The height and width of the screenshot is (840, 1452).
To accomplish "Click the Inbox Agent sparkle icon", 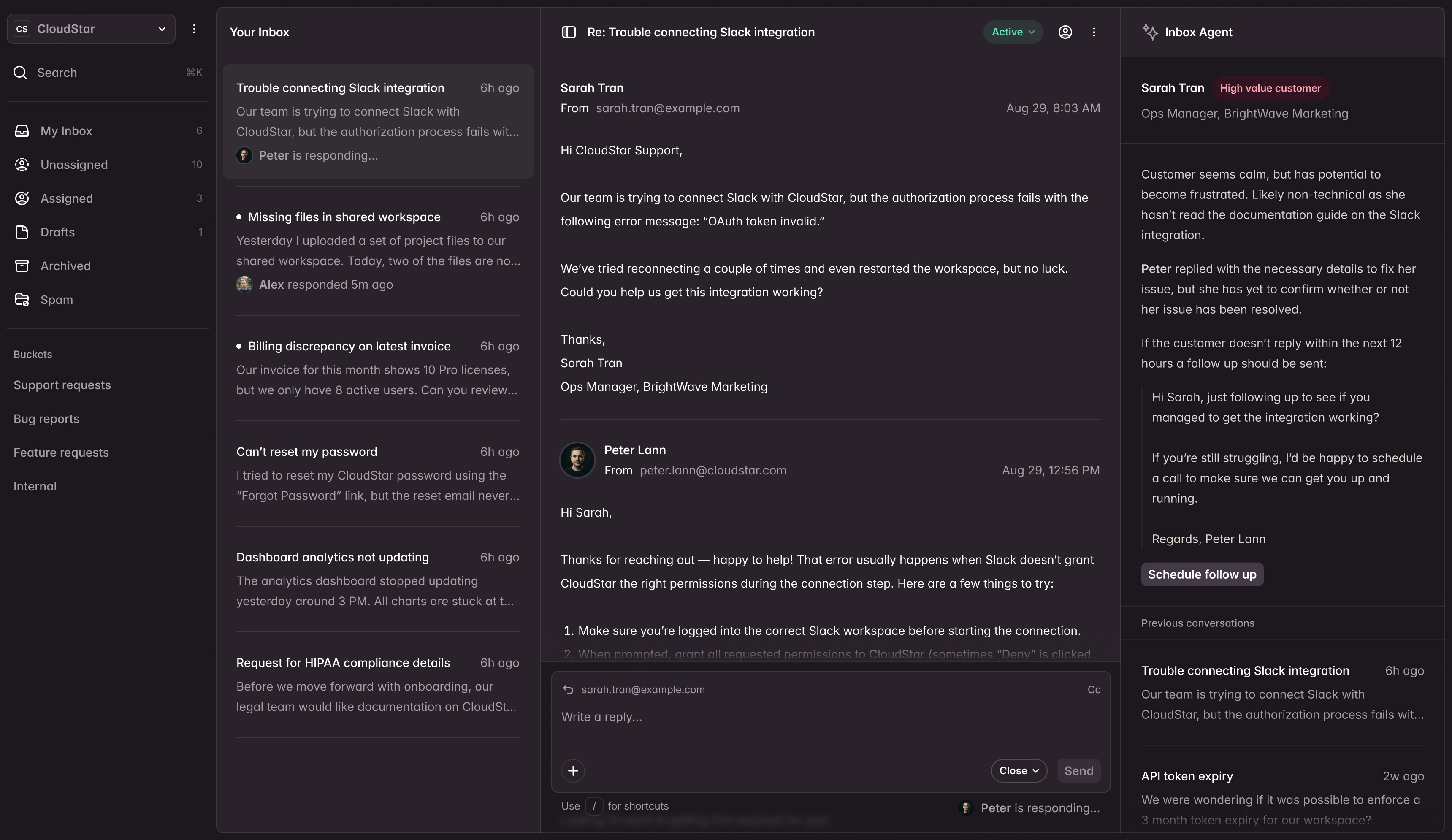I will point(1151,32).
